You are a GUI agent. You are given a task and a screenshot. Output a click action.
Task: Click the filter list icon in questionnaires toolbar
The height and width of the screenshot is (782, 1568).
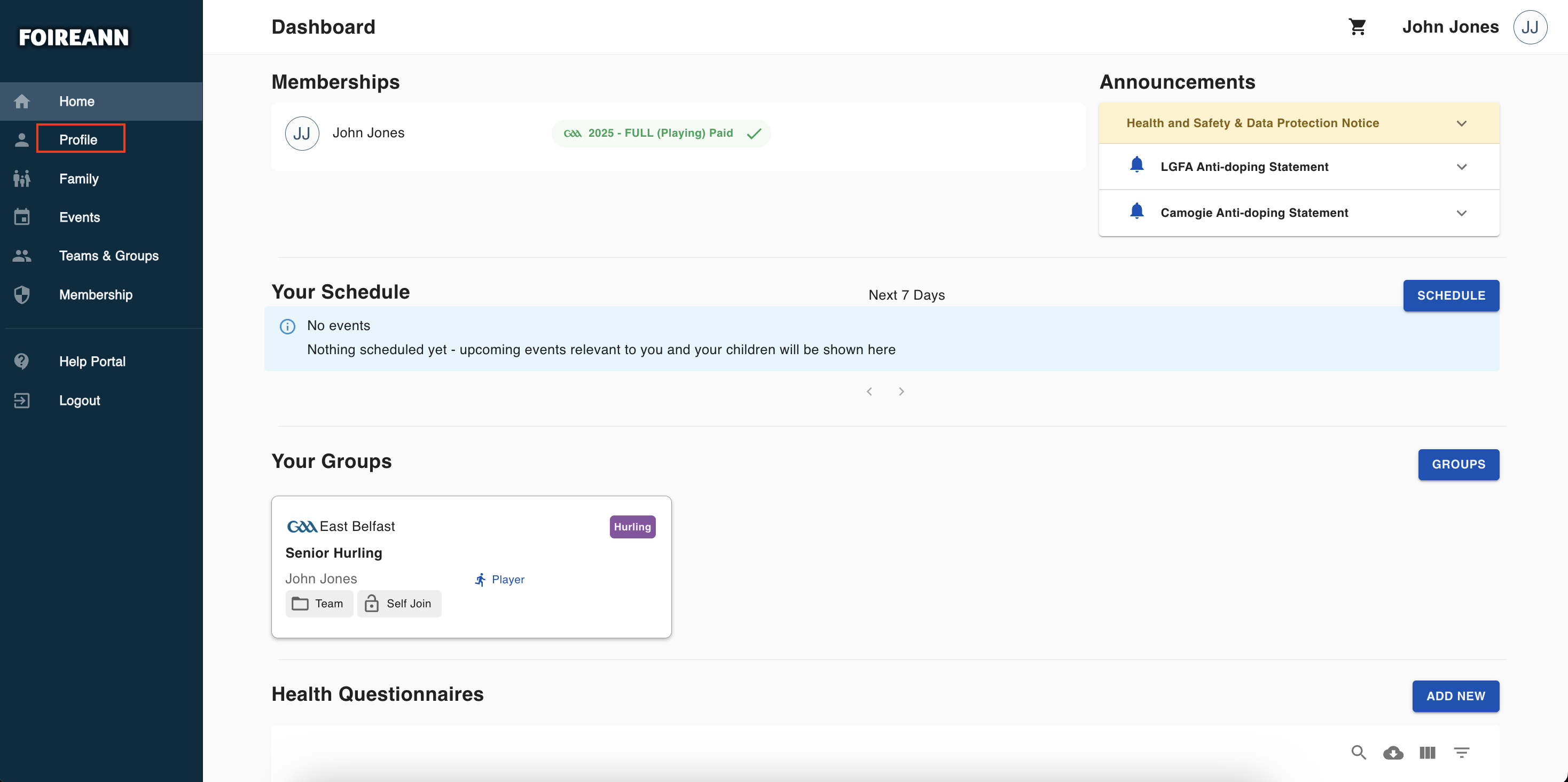(1462, 753)
